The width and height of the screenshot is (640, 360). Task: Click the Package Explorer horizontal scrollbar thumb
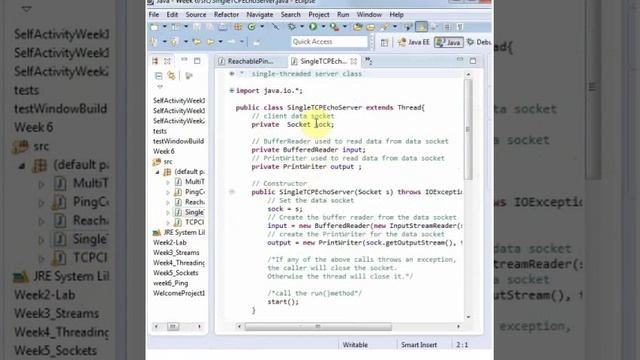pos(173,327)
